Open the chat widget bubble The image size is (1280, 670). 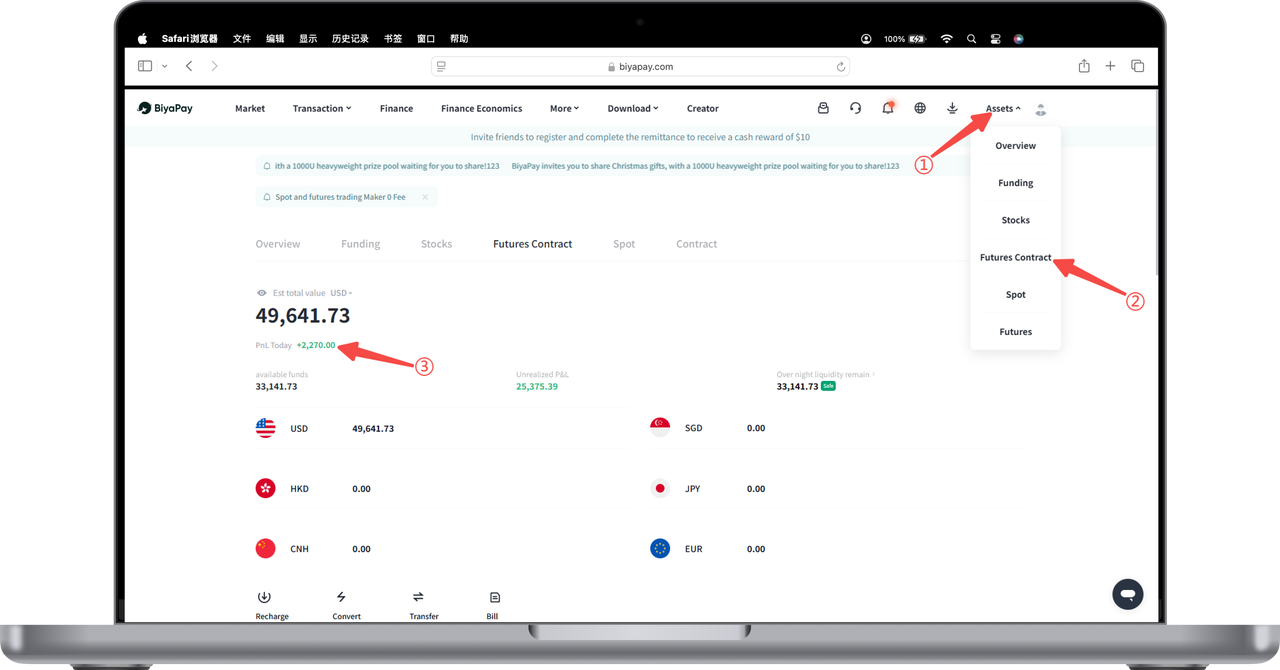coord(1127,594)
